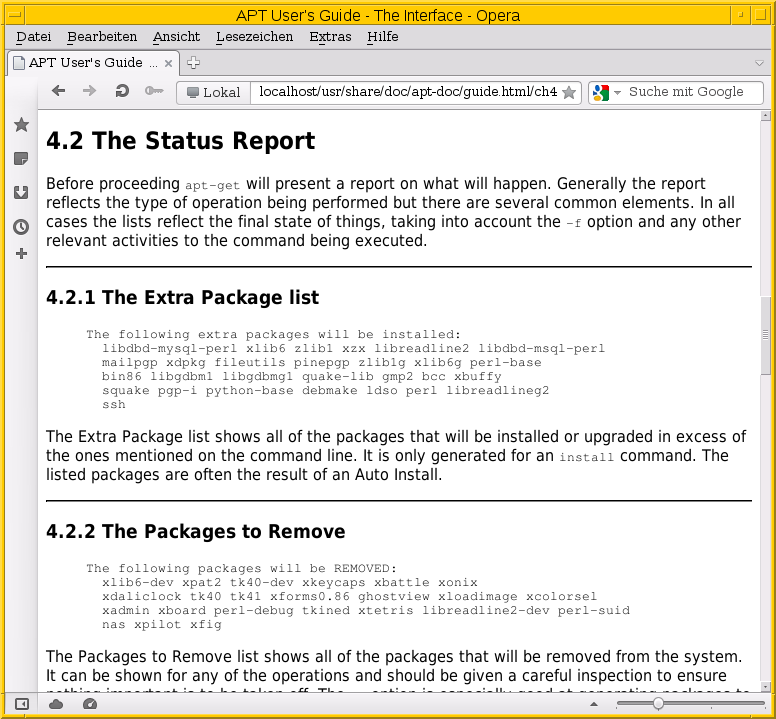Open the password wand key icon

[154, 91]
